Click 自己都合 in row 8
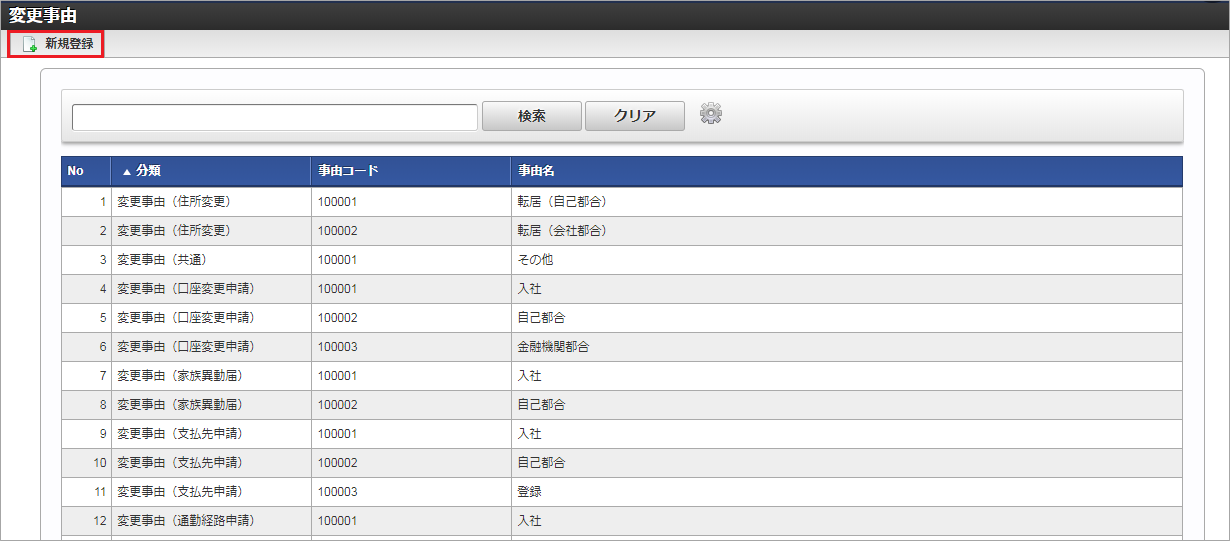Viewport: 1230px width, 541px height. (x=541, y=405)
